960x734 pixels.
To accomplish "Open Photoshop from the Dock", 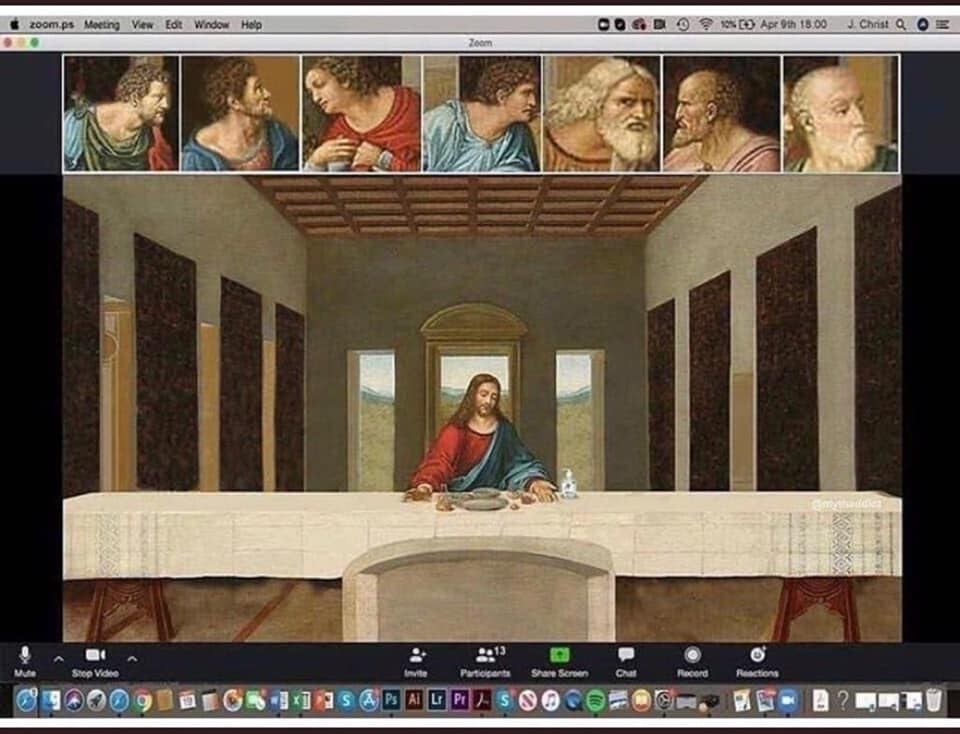I will [x=392, y=700].
